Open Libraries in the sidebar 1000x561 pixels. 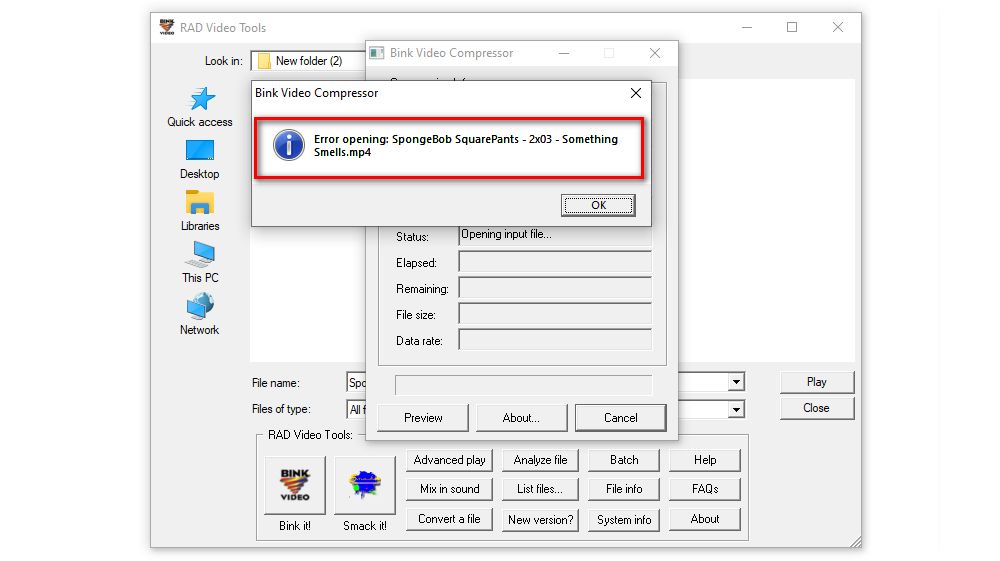pos(200,211)
